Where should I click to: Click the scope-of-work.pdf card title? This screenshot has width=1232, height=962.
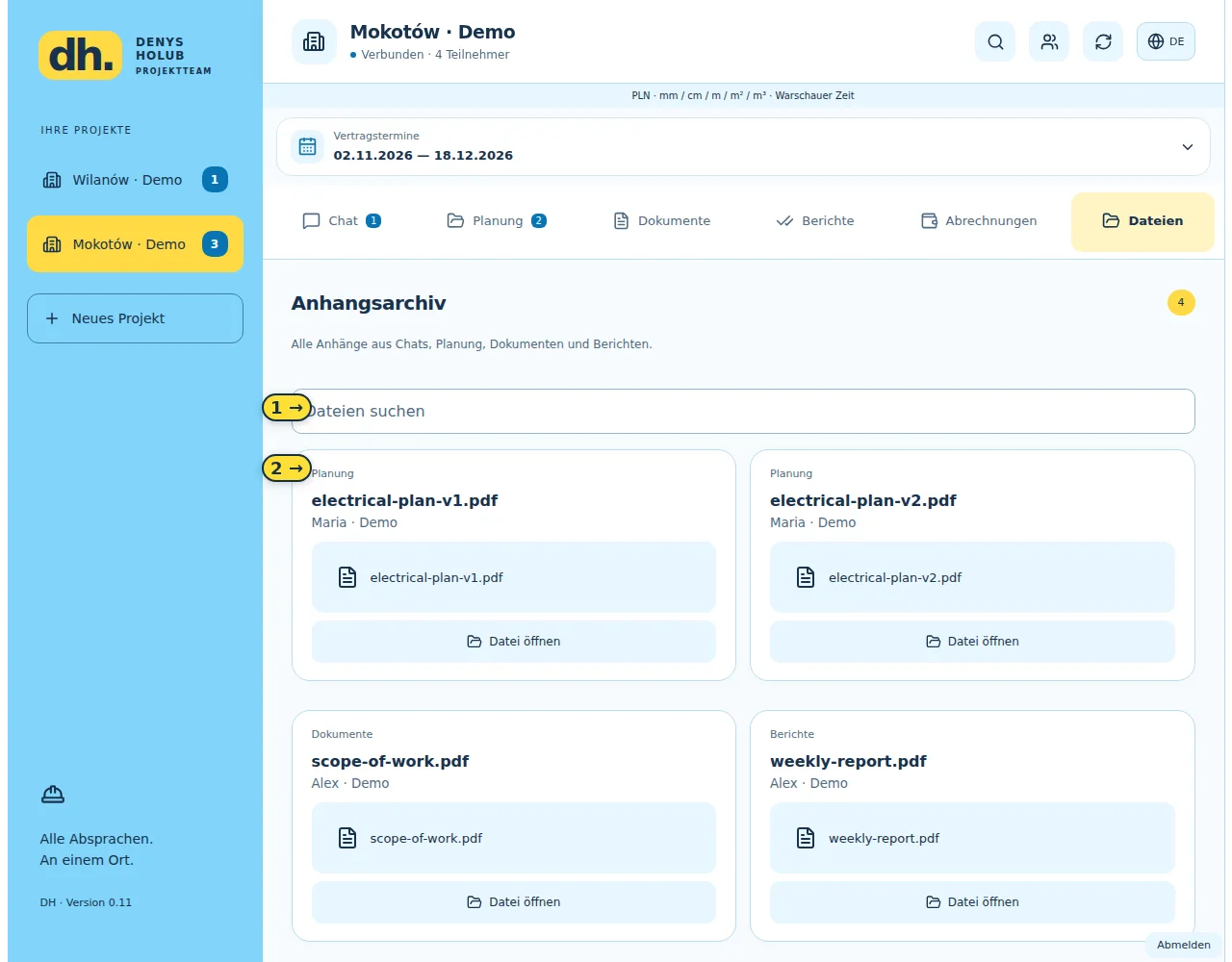tap(390, 761)
